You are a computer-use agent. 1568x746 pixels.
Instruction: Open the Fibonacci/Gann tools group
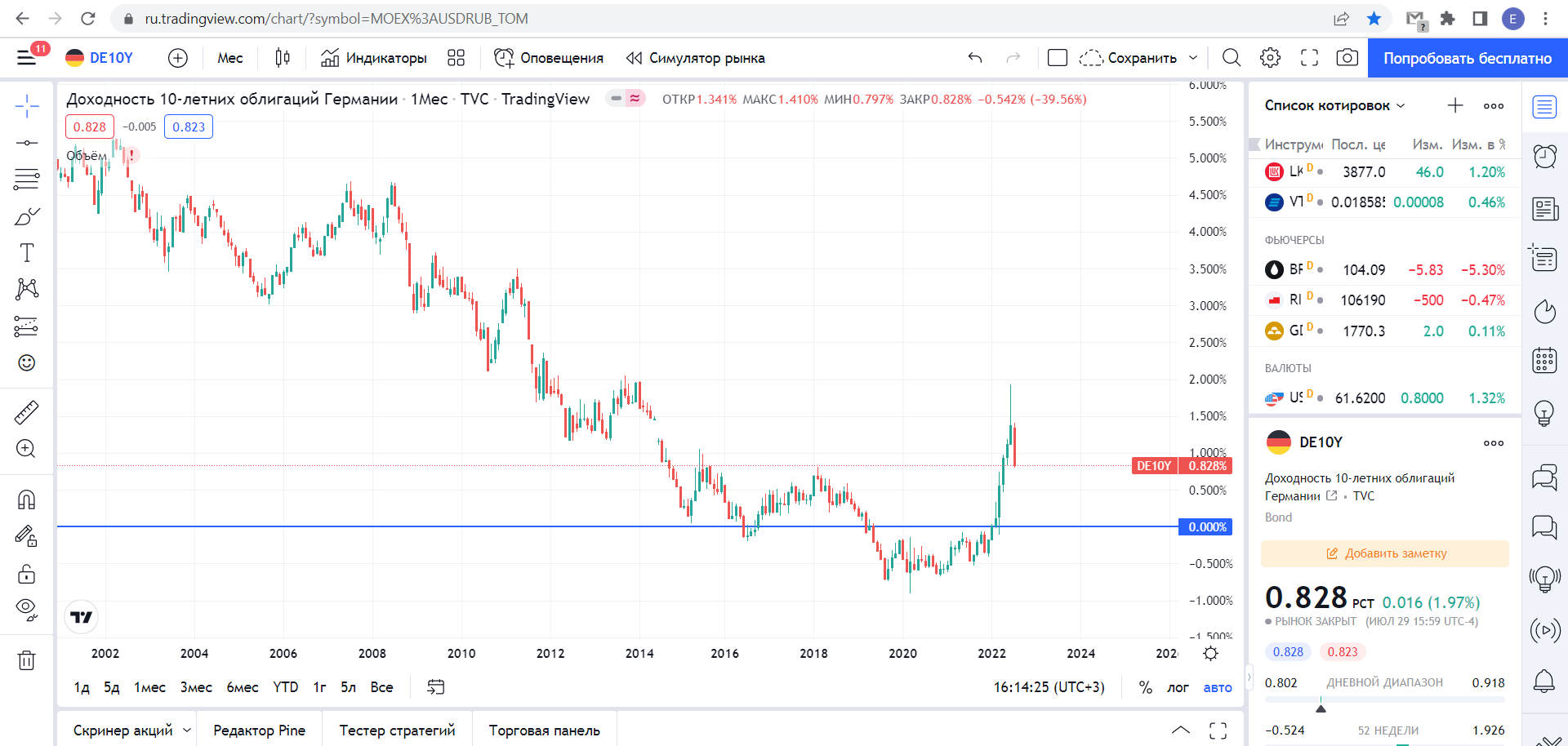tap(27, 179)
